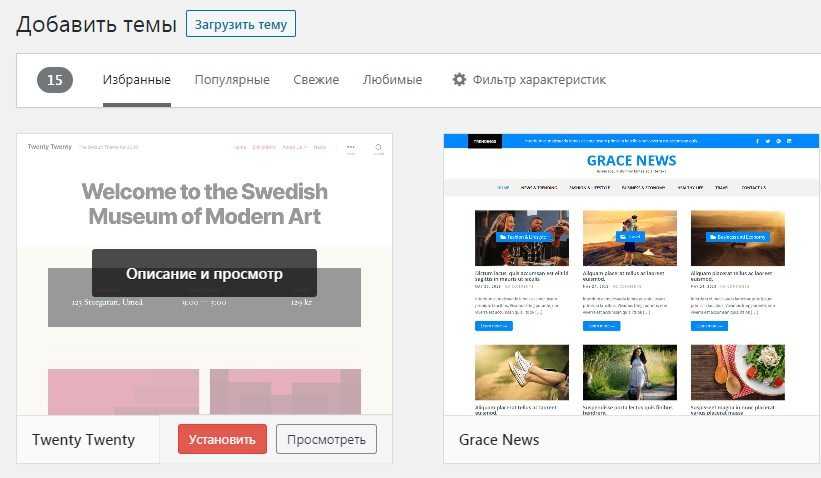This screenshot has height=478, width=821.
Task: Click the GRACE NEWS logo in preview
Action: coord(631,161)
